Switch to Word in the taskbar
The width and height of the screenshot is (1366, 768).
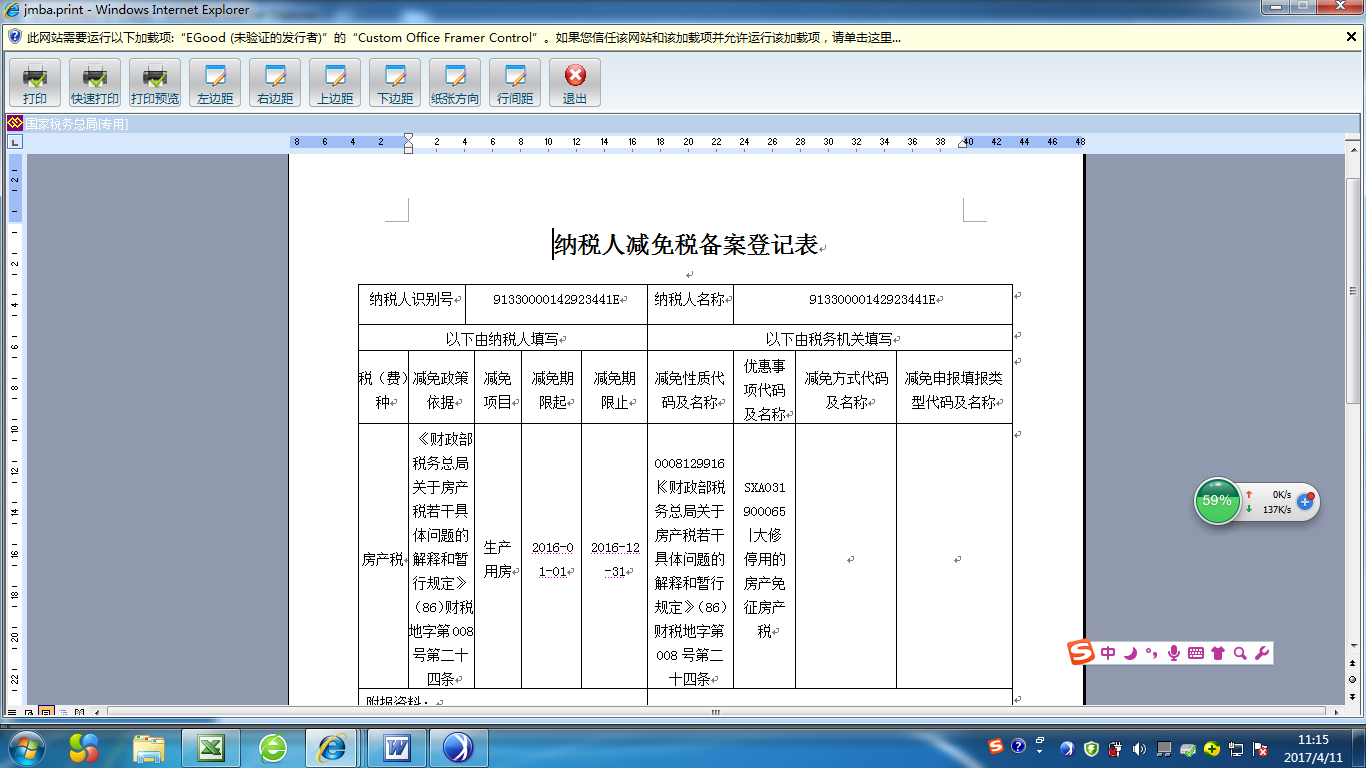pos(397,748)
